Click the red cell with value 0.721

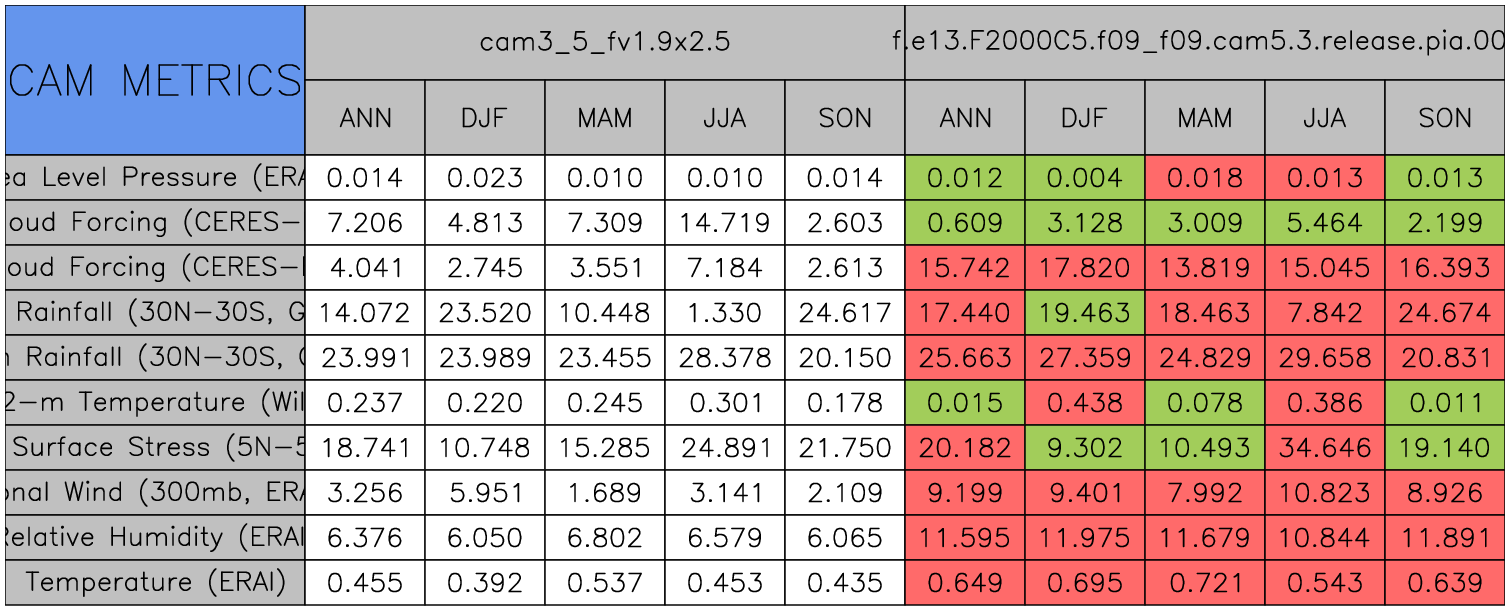[x=1204, y=582]
